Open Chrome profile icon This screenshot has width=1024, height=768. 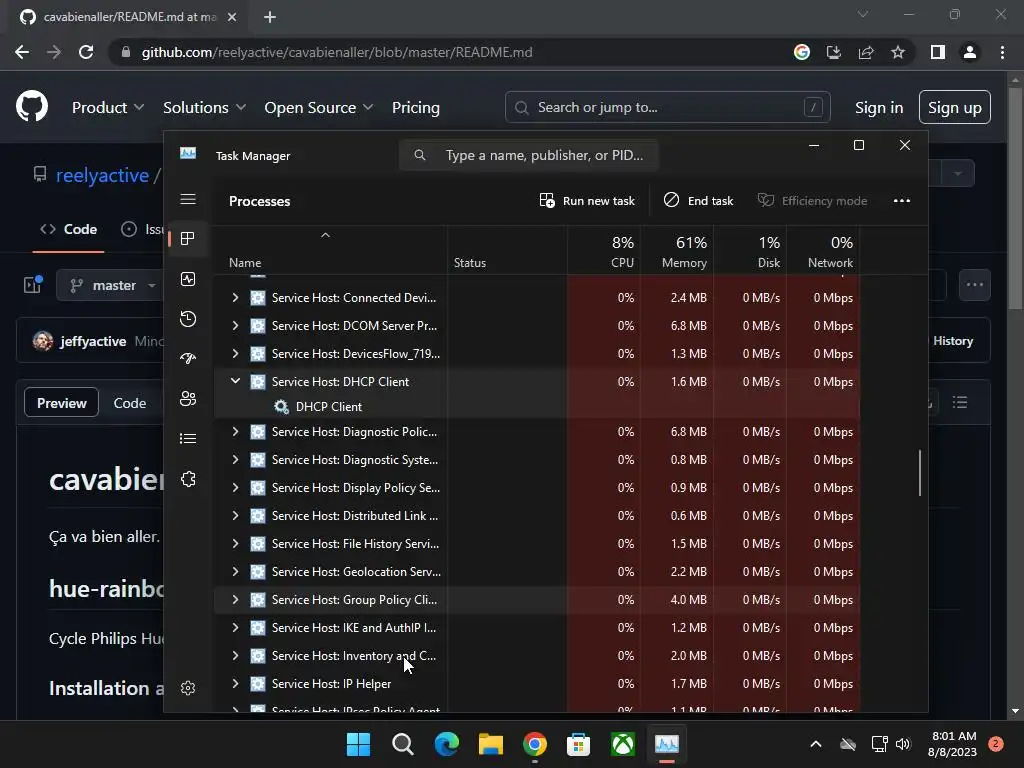[970, 52]
